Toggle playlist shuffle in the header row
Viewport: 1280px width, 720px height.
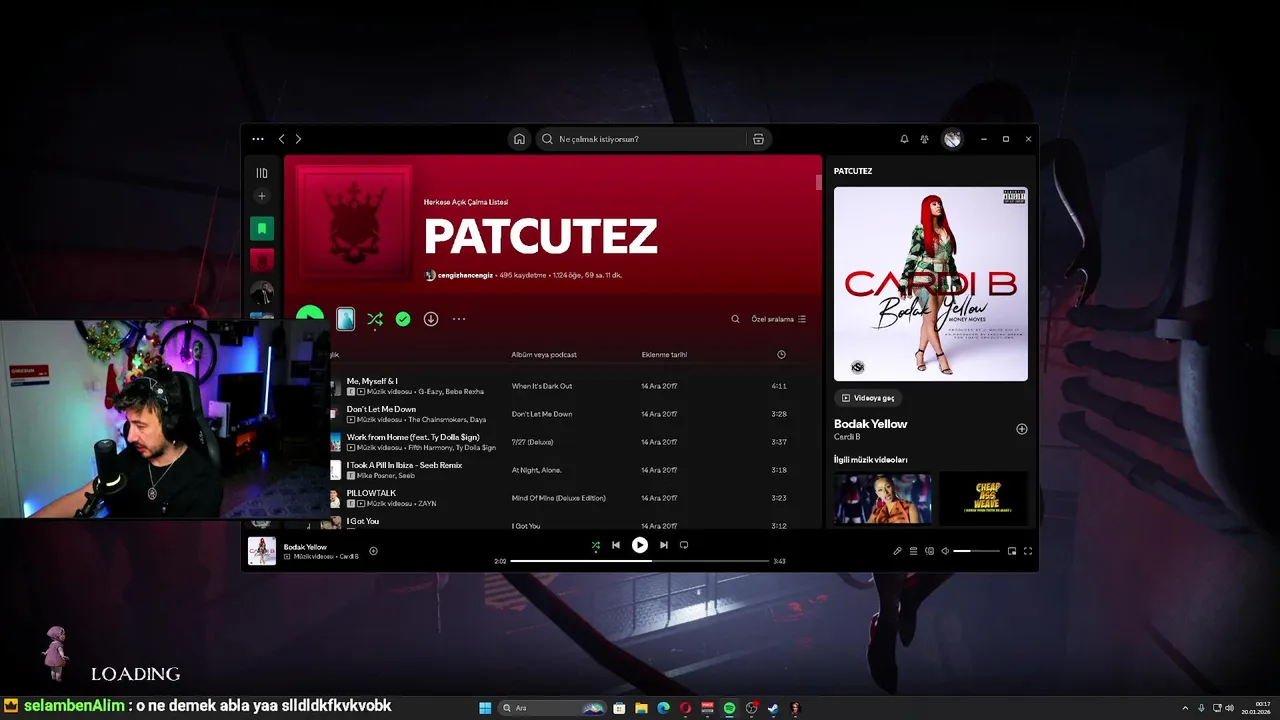[374, 319]
